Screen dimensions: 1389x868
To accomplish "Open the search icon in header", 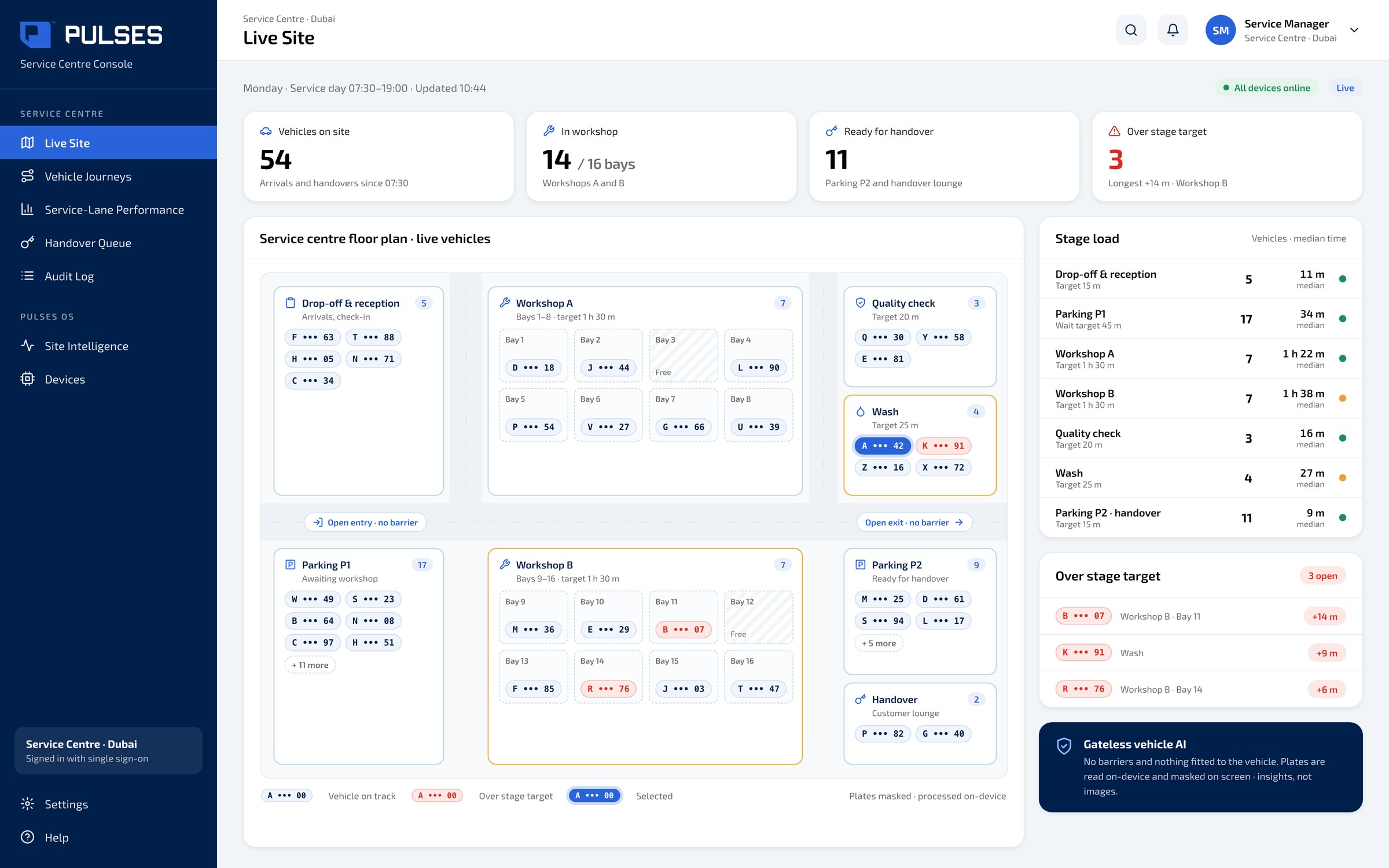I will click(1131, 30).
